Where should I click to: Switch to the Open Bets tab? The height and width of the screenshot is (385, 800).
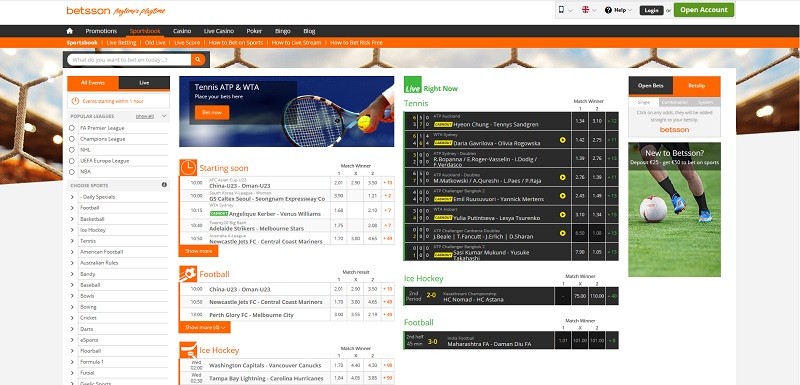651,86
